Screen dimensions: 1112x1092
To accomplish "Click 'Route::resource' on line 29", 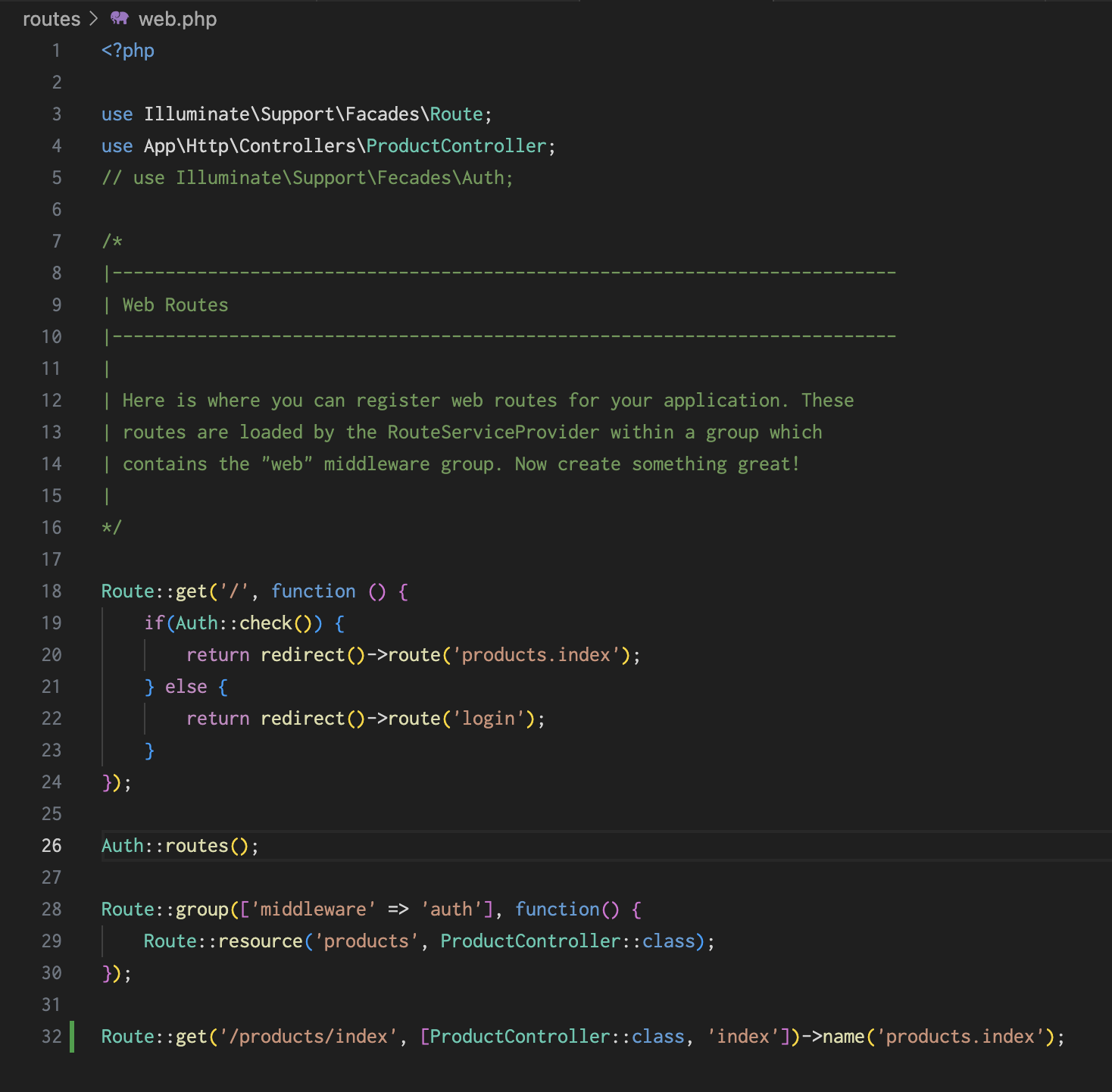I will coord(223,941).
